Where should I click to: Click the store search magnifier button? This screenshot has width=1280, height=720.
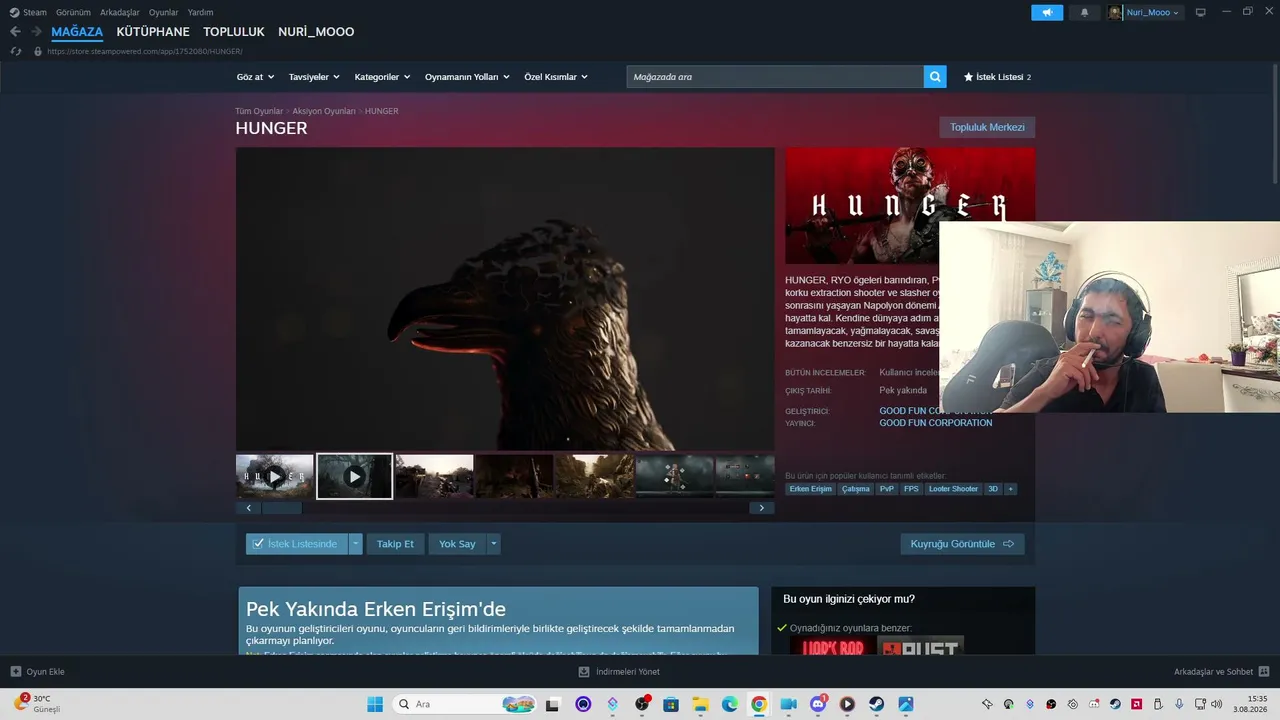pos(935,77)
